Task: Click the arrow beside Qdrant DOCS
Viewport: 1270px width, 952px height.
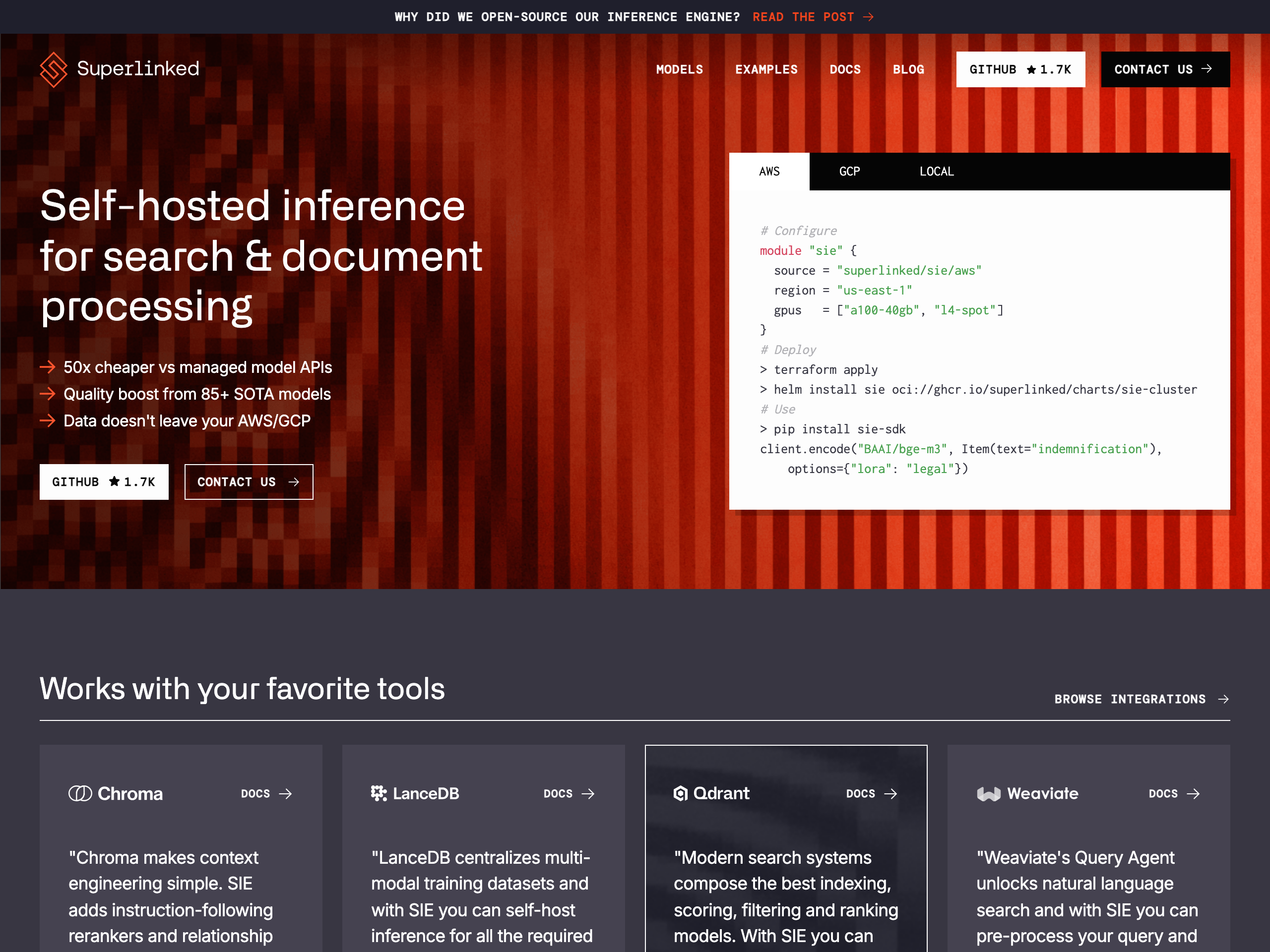Action: (x=890, y=794)
